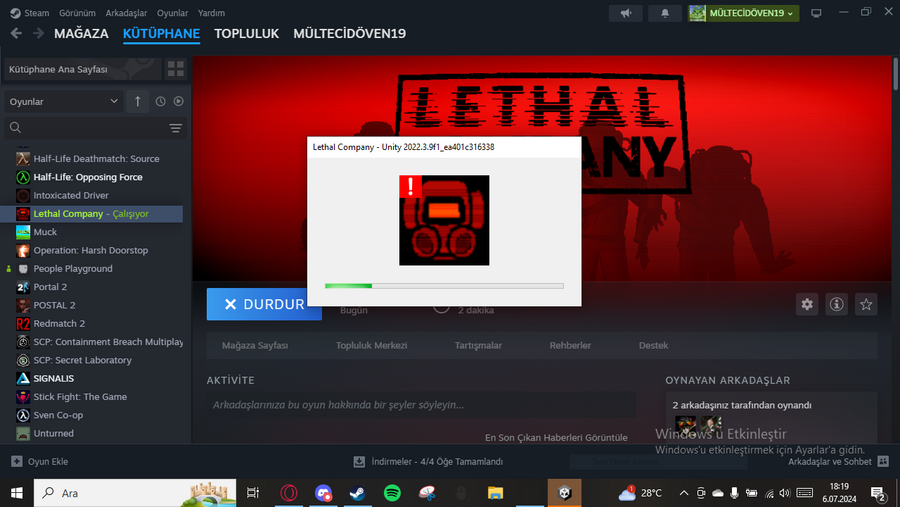The width and height of the screenshot is (900, 507).
Task: Open Lethal Company settings gear
Action: pyautogui.click(x=807, y=304)
